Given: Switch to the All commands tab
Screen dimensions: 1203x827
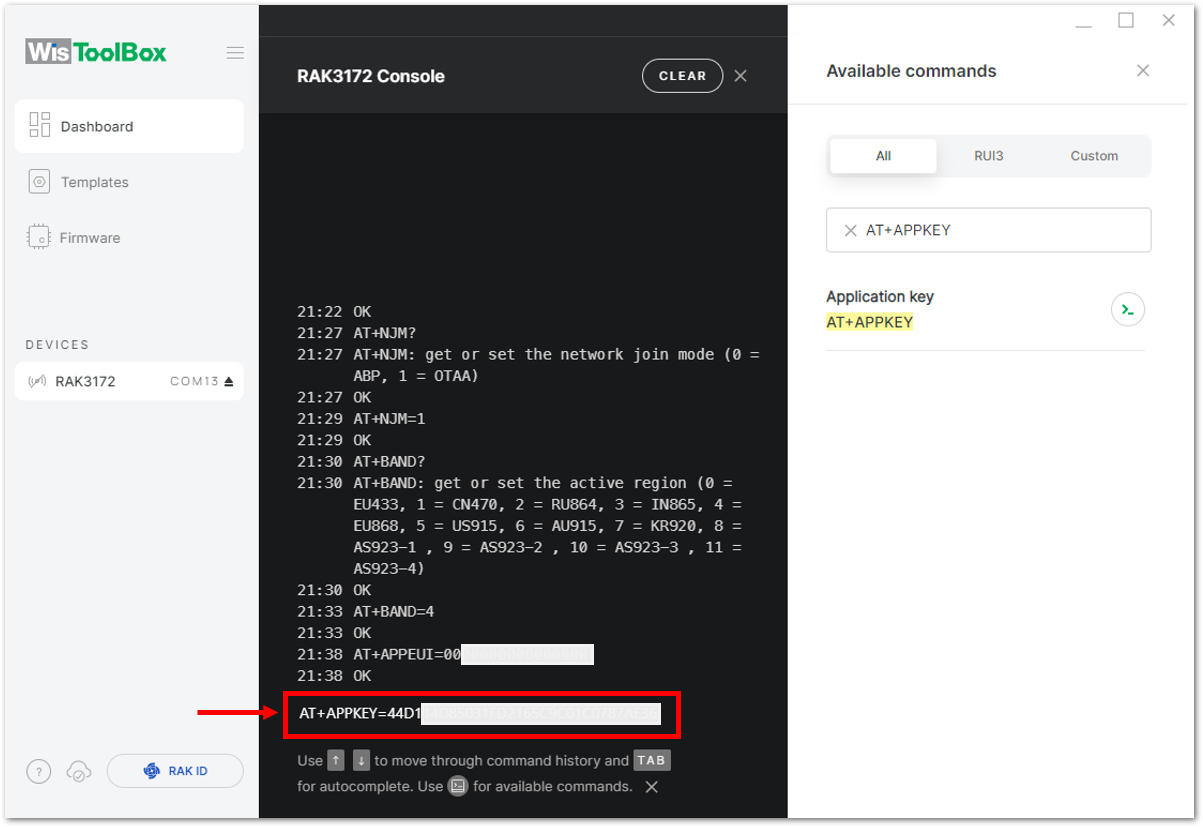Looking at the screenshot, I should click(883, 156).
